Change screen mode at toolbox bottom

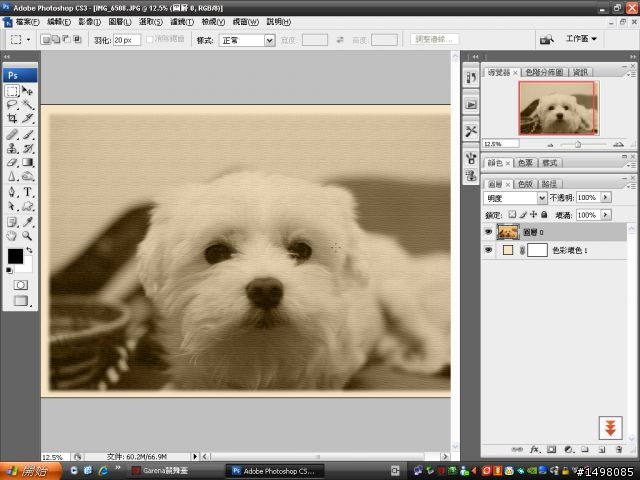[x=20, y=301]
